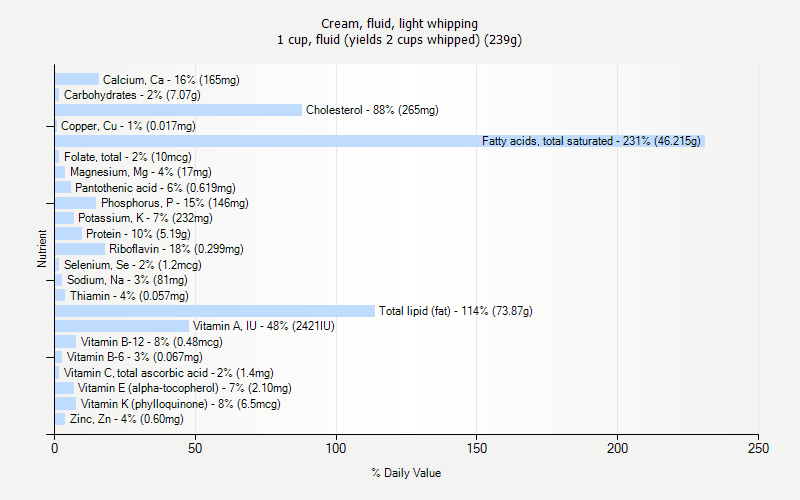Click the Cholesterol bar in the chart
The image size is (800, 500).
tap(179, 110)
